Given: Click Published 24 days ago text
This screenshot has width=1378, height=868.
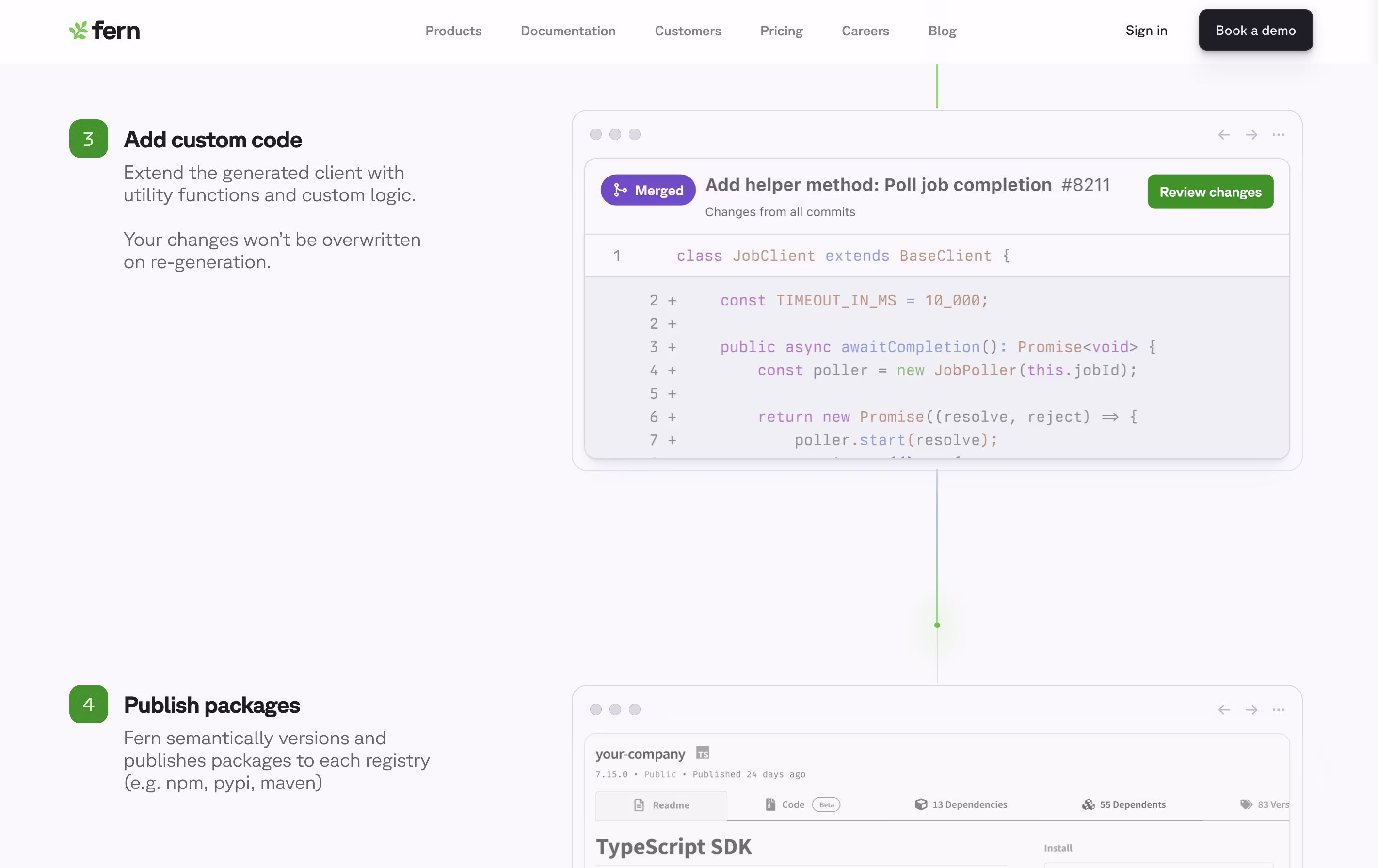Looking at the screenshot, I should [x=749, y=774].
